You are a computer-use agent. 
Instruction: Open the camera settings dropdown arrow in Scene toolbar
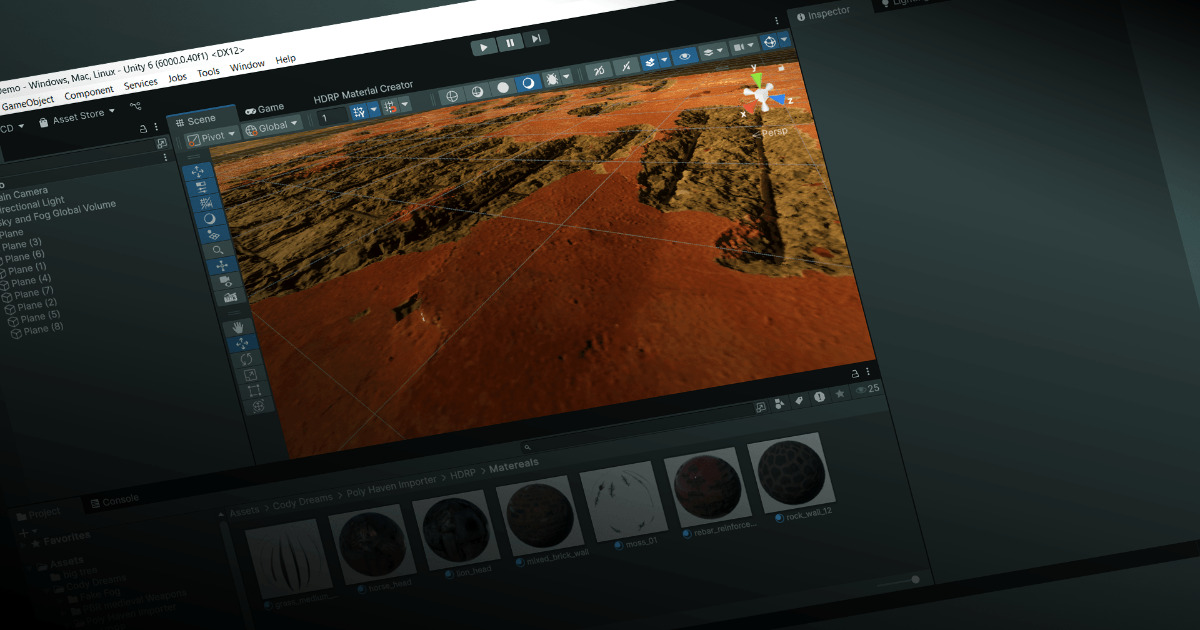[752, 44]
